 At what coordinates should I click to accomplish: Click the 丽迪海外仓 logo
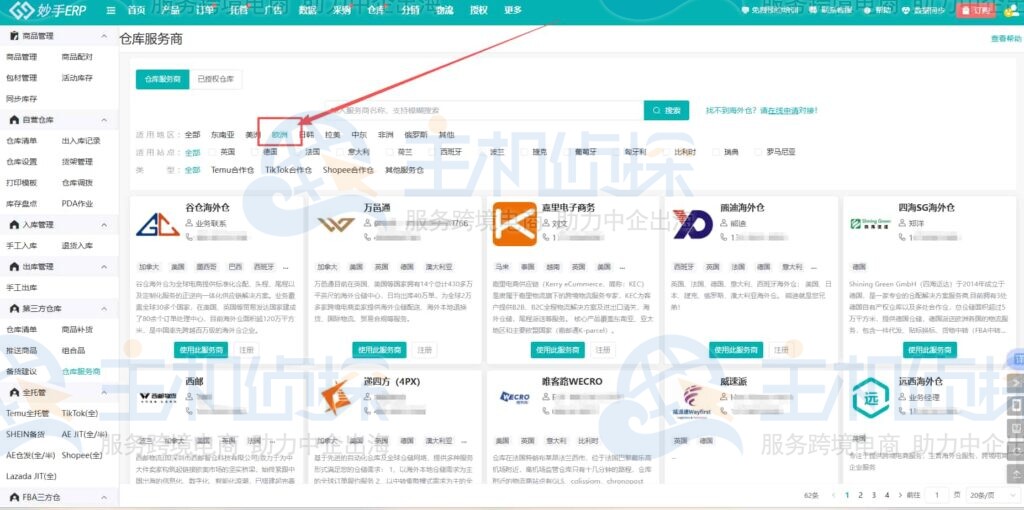click(693, 225)
